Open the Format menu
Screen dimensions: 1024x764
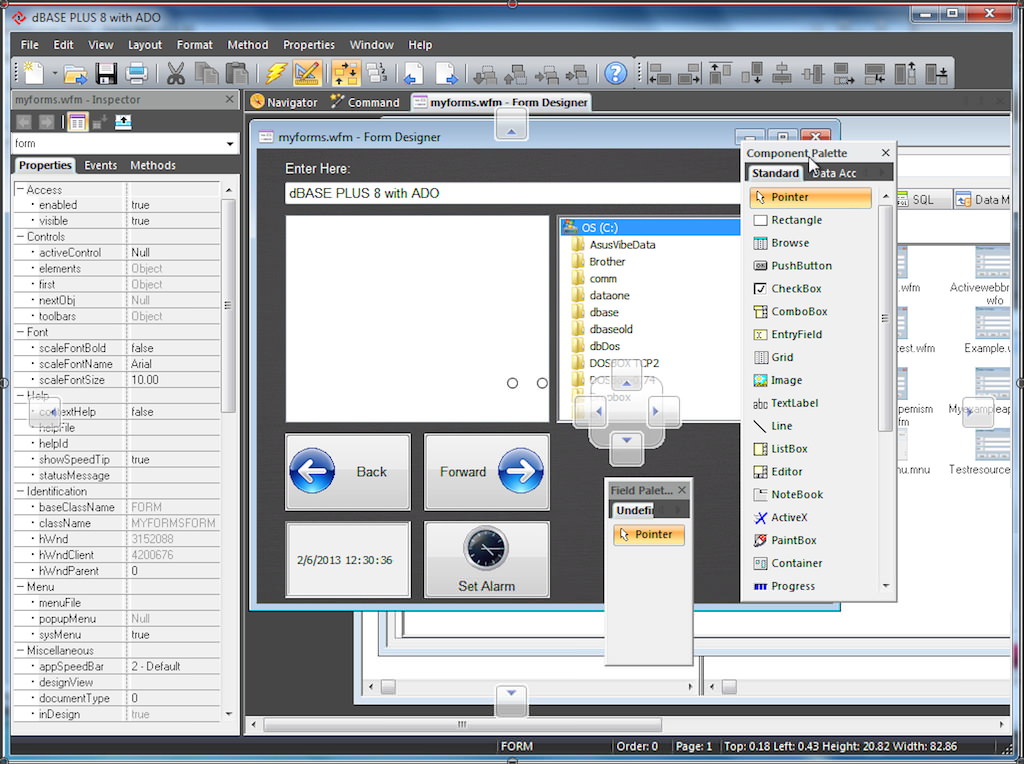click(x=195, y=45)
